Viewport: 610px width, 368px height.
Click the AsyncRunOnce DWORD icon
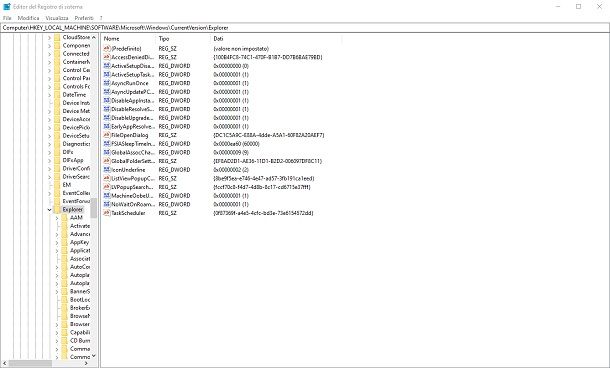107,83
